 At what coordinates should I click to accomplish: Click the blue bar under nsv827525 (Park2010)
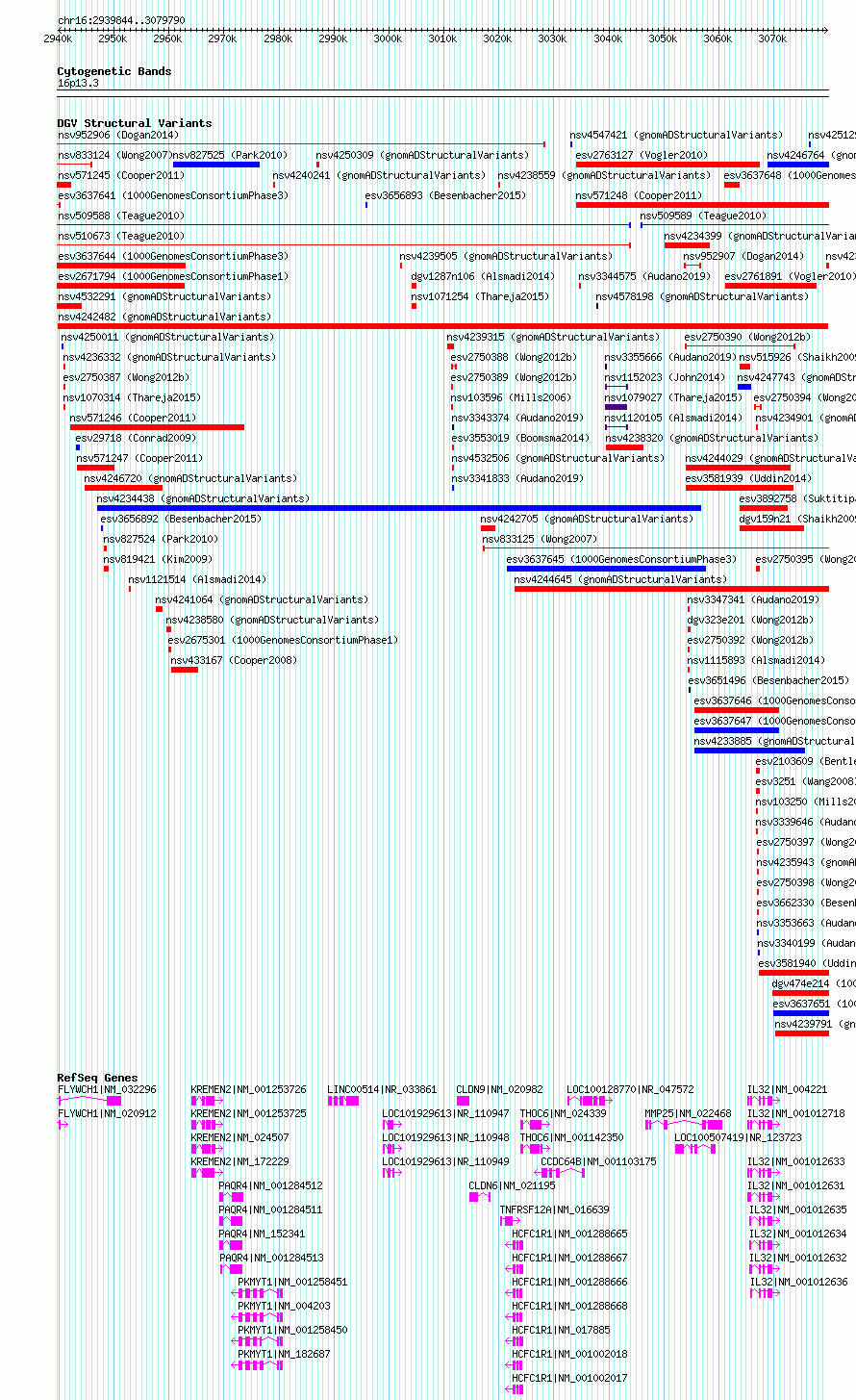216,165
